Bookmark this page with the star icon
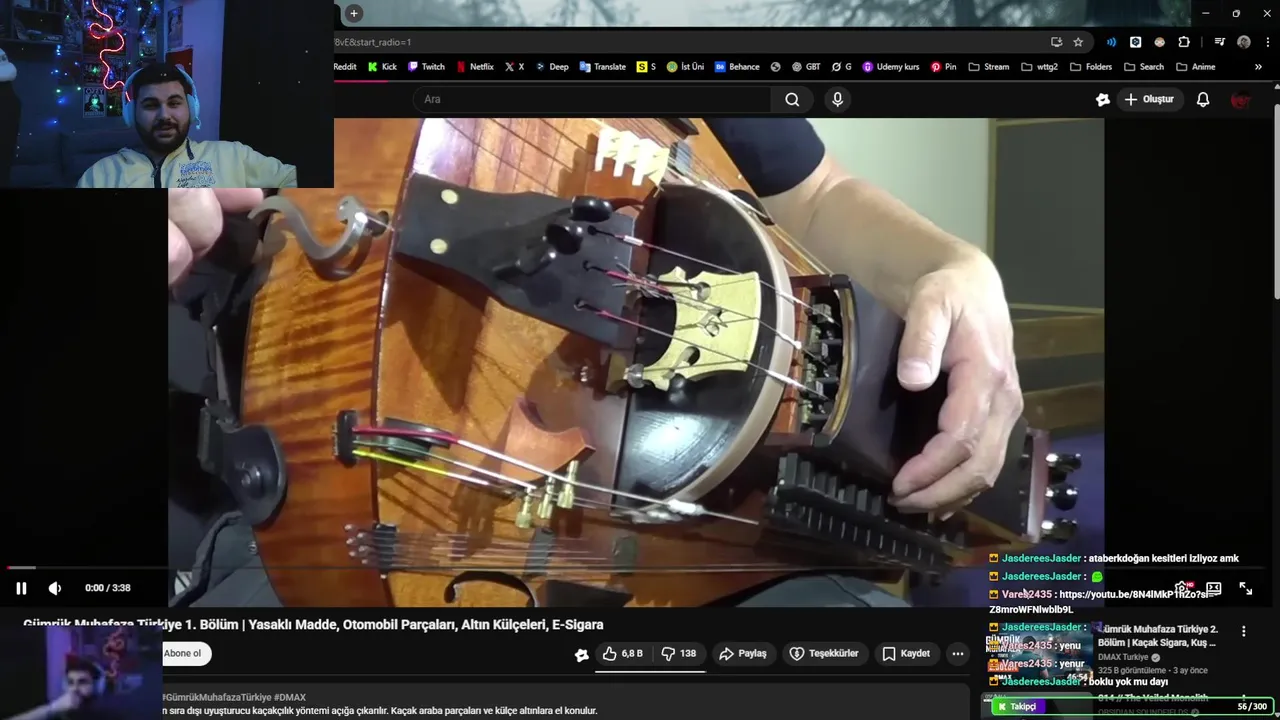Image resolution: width=1280 pixels, height=720 pixels. click(1078, 42)
